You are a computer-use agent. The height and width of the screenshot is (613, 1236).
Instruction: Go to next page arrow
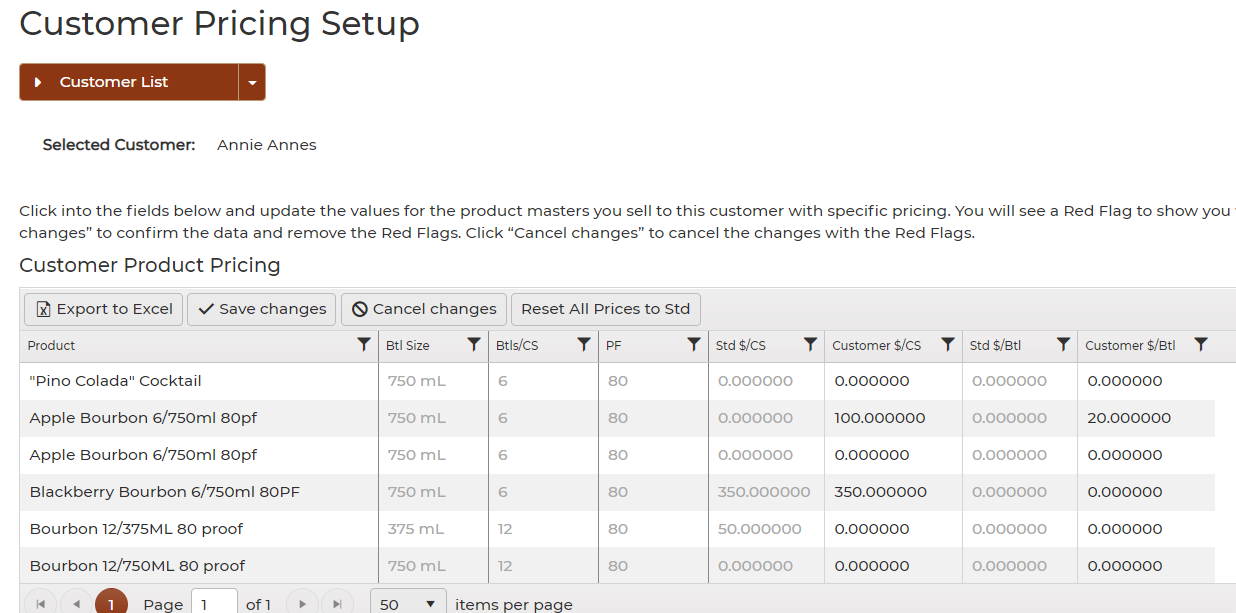tap(302, 603)
